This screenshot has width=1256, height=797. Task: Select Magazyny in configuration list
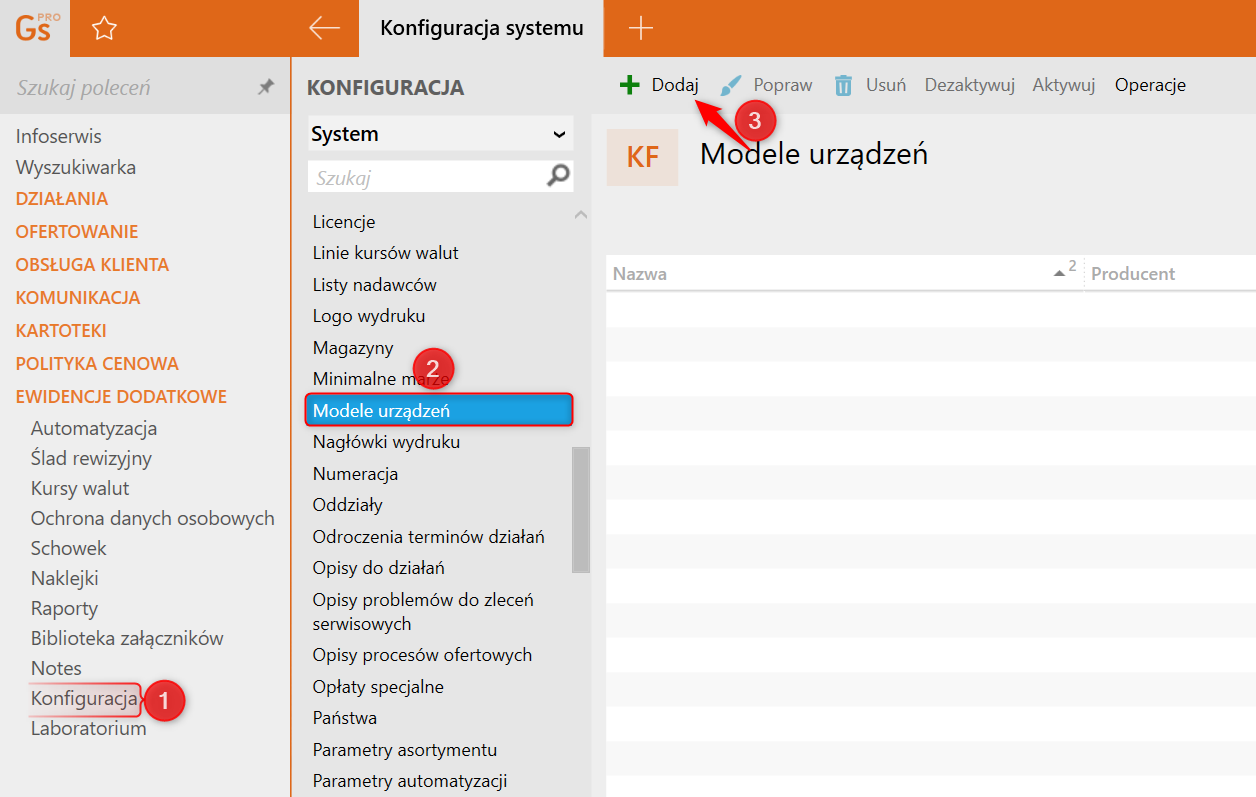[353, 348]
